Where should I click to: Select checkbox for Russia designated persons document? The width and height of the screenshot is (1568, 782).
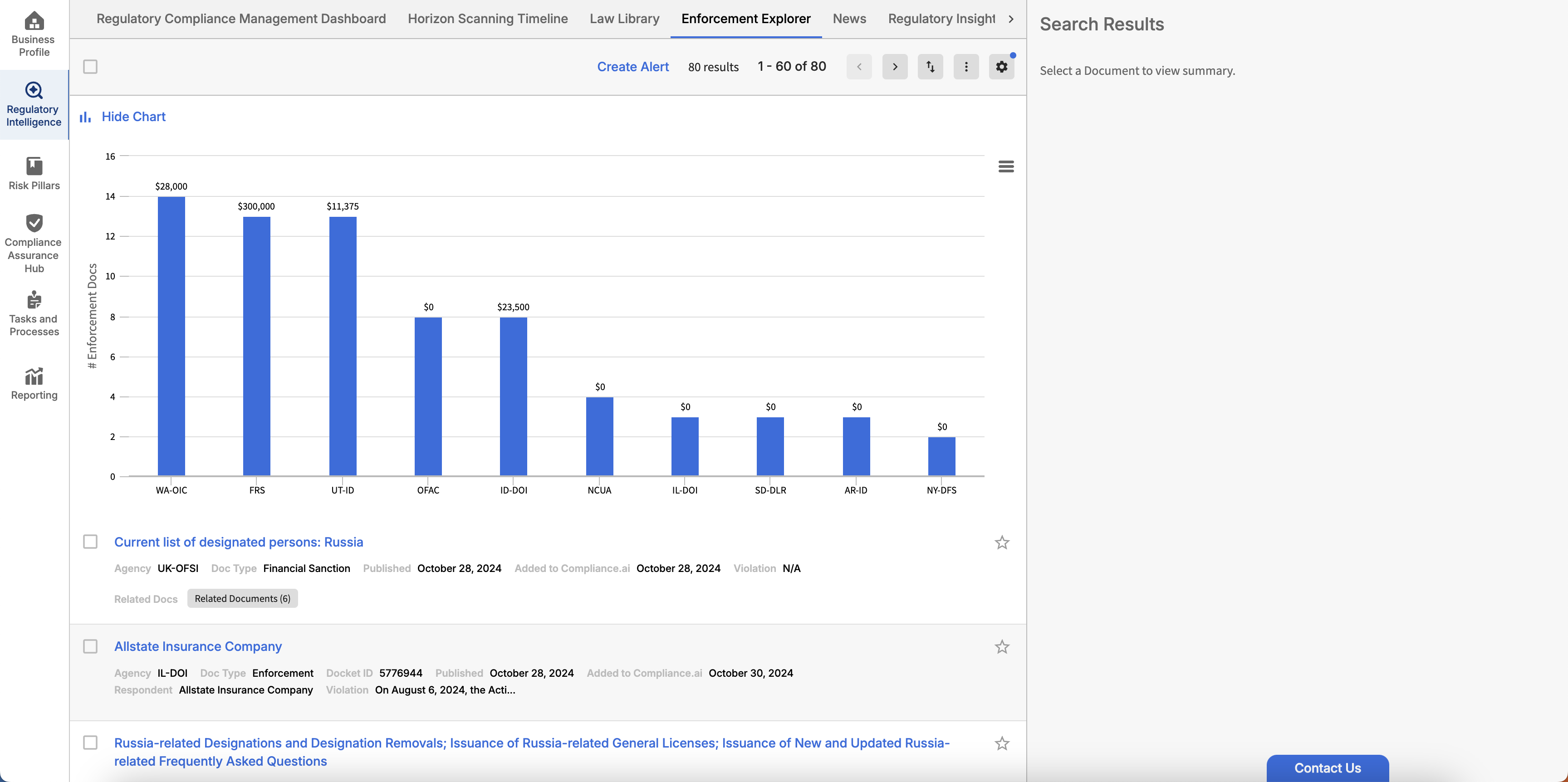pyautogui.click(x=90, y=542)
